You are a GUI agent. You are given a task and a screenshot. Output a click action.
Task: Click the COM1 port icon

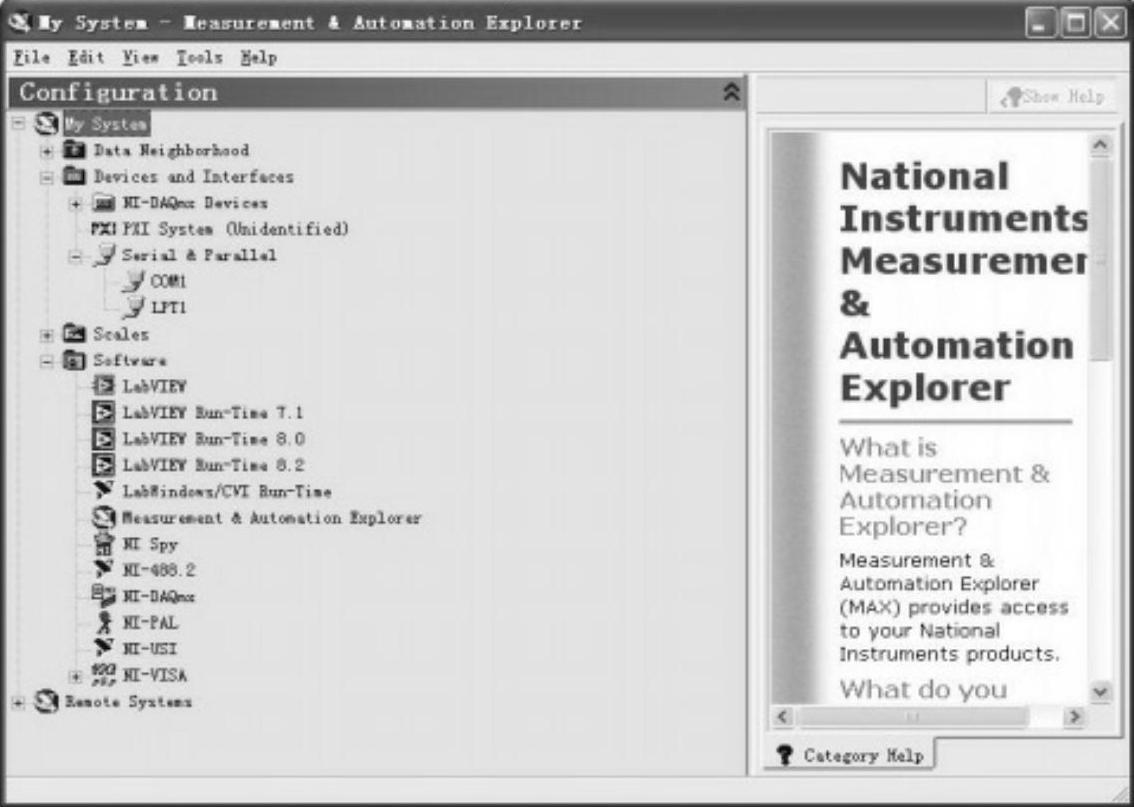point(133,281)
